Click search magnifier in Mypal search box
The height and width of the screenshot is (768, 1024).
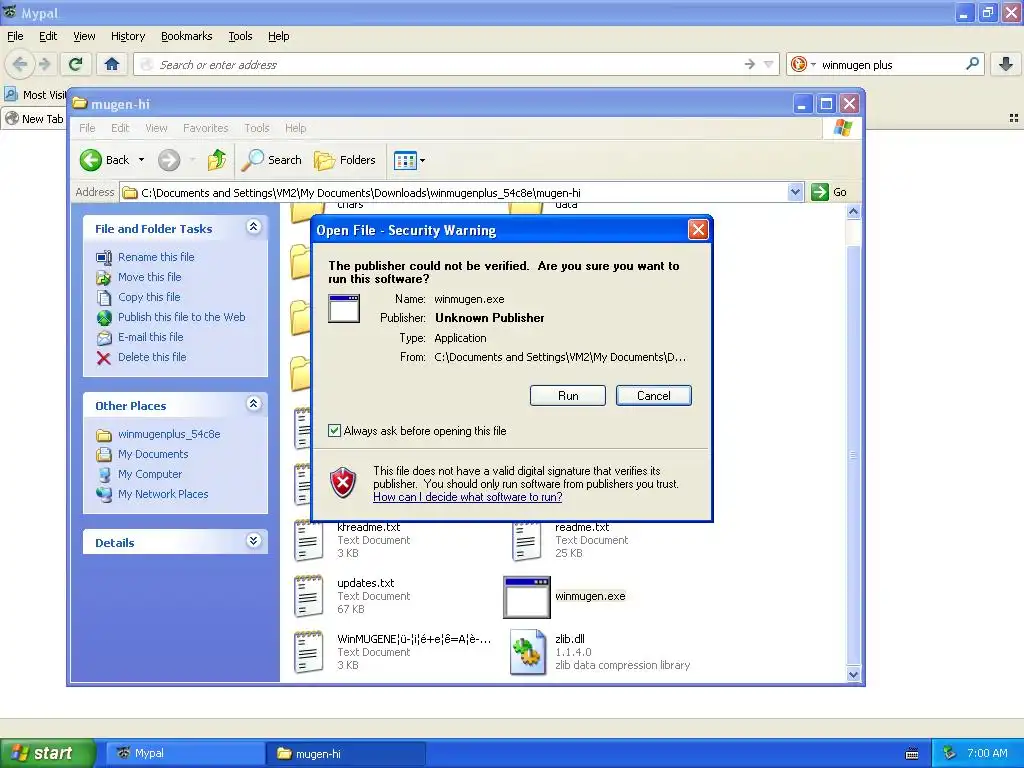[x=972, y=64]
